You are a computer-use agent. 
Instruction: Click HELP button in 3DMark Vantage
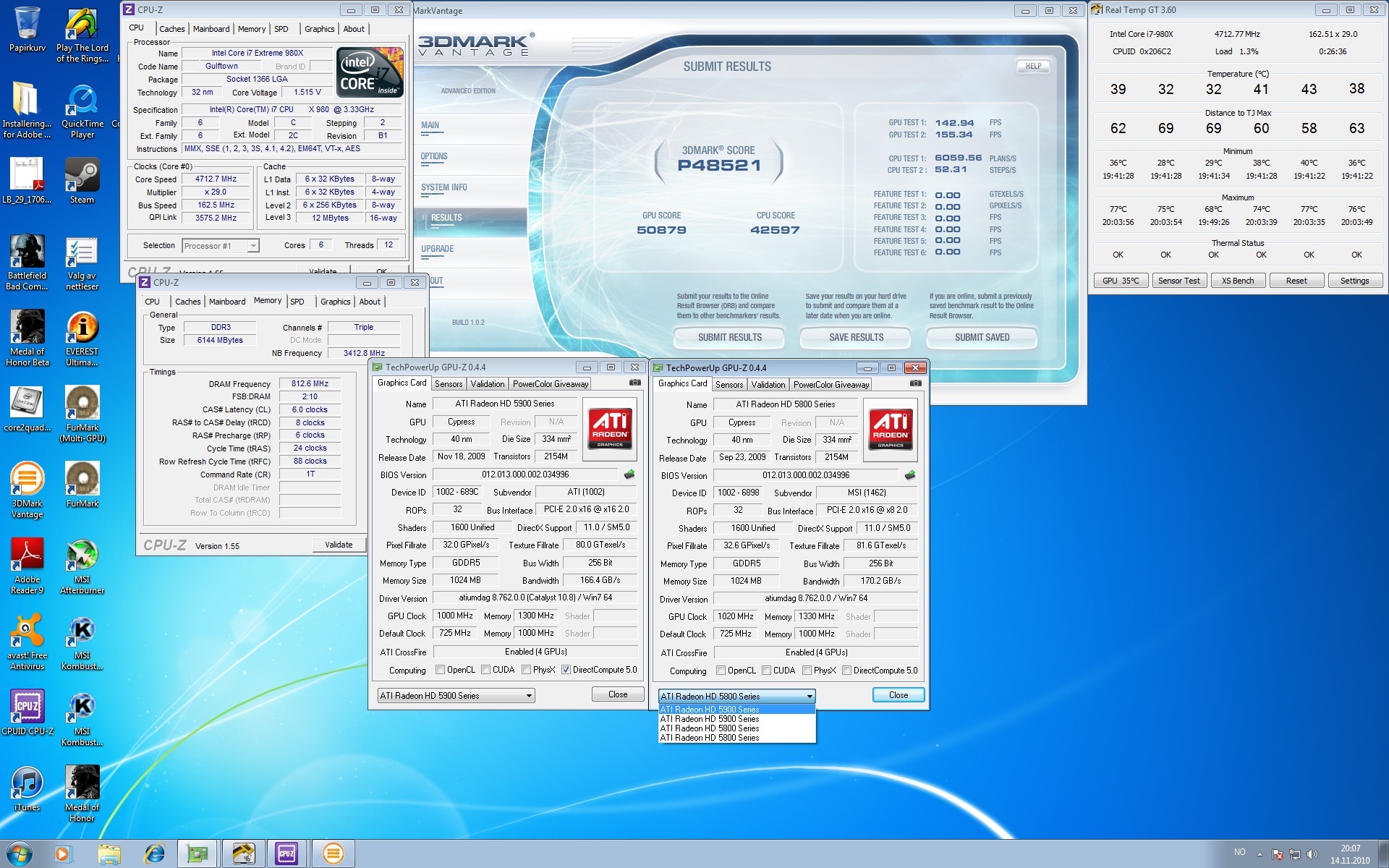[1033, 66]
